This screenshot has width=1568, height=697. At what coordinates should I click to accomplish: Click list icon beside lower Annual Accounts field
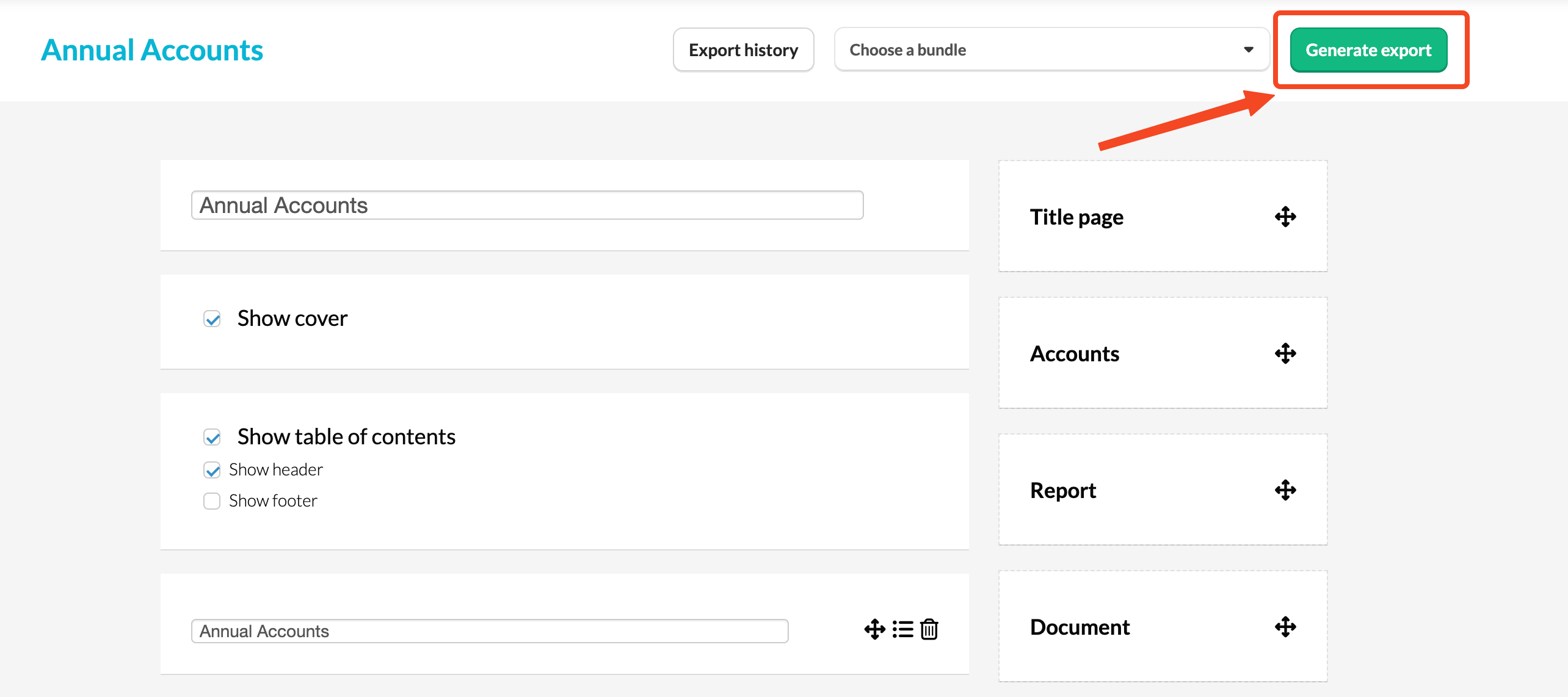click(x=902, y=629)
